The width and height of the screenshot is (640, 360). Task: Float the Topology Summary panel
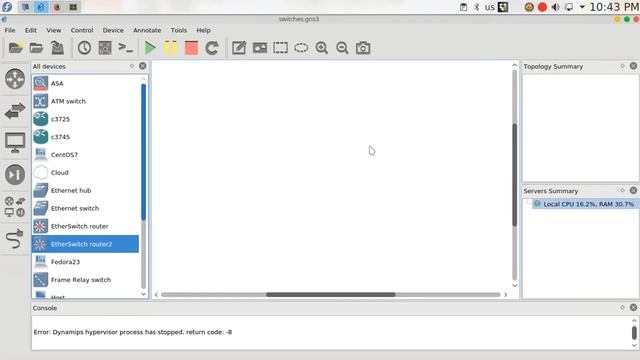pos(622,66)
